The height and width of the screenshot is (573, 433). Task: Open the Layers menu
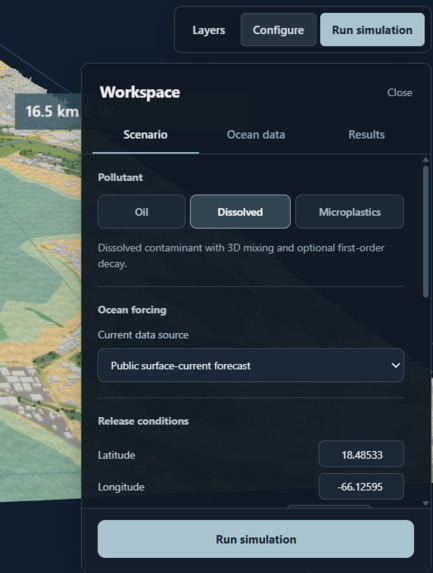pyautogui.click(x=209, y=30)
